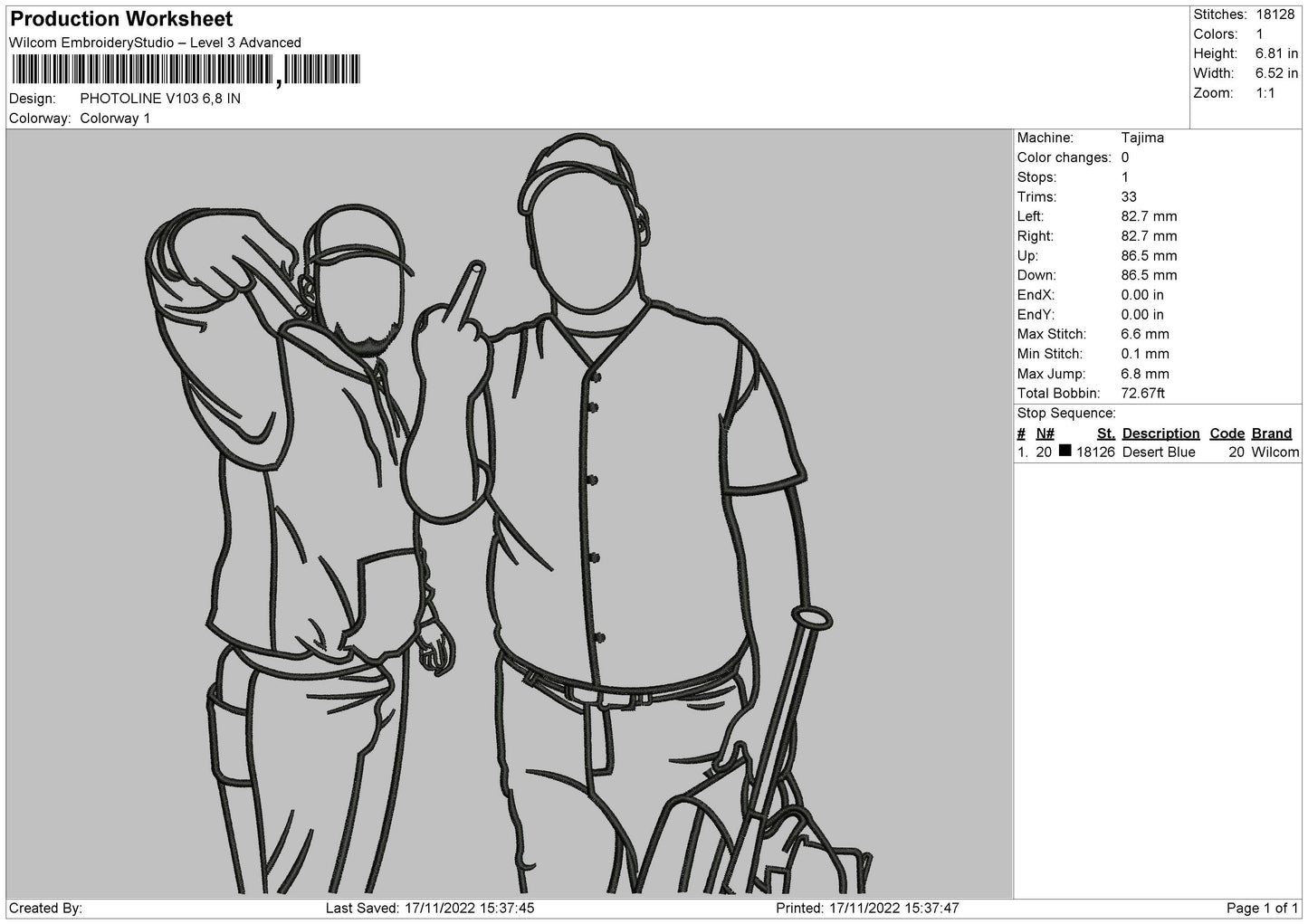Click the Page 1 of 1 indicator
Viewport: 1308px width, 924px height.
pos(1262,908)
